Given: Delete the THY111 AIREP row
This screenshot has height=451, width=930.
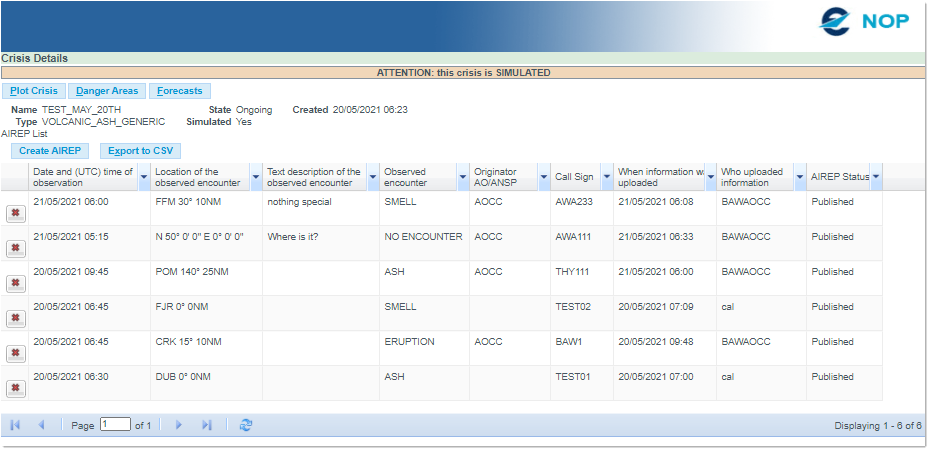Looking at the screenshot, I should point(15,283).
